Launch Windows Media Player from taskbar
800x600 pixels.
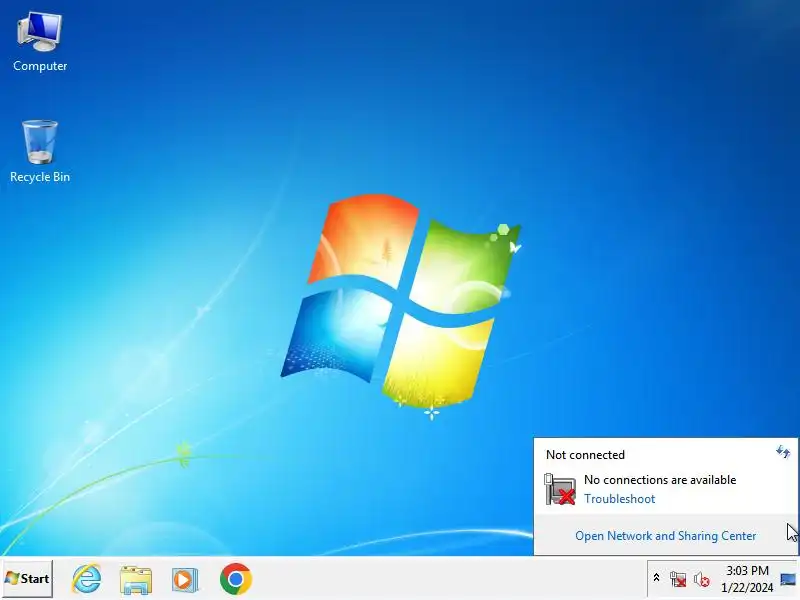coord(185,580)
